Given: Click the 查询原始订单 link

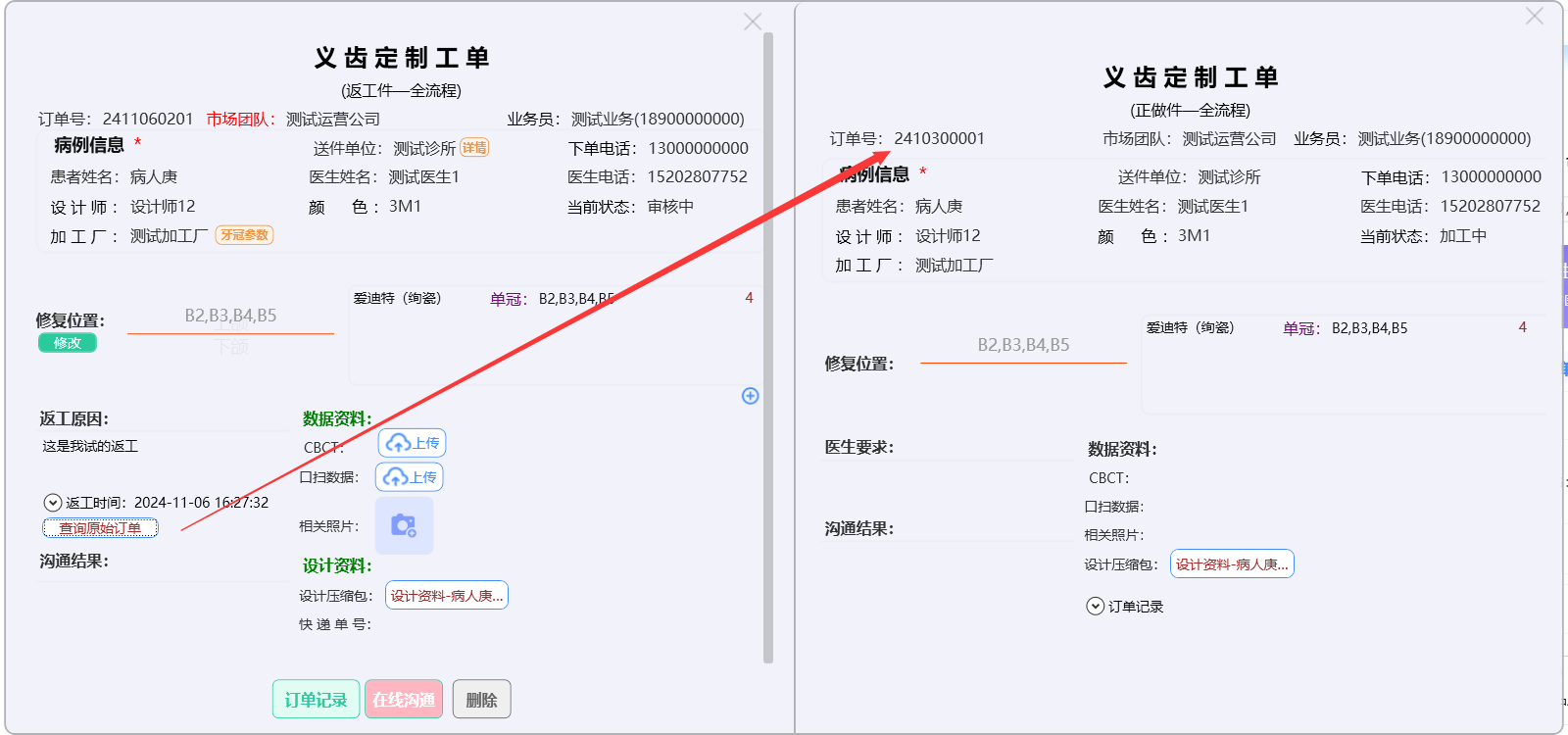Looking at the screenshot, I should click(x=100, y=528).
